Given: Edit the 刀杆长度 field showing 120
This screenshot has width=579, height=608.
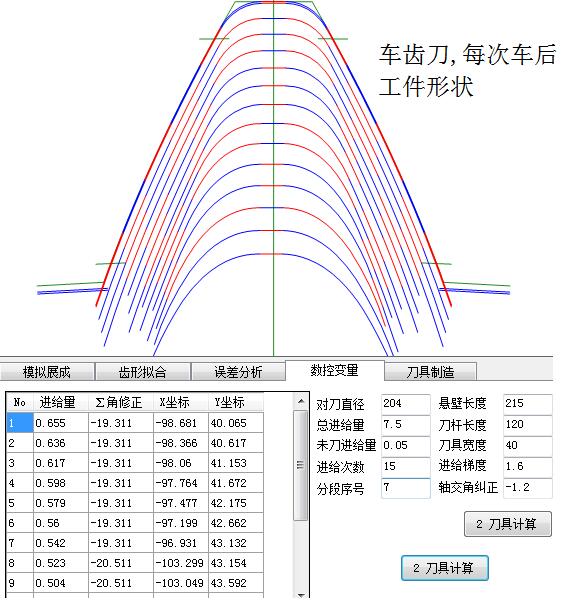Looking at the screenshot, I should pos(527,425).
